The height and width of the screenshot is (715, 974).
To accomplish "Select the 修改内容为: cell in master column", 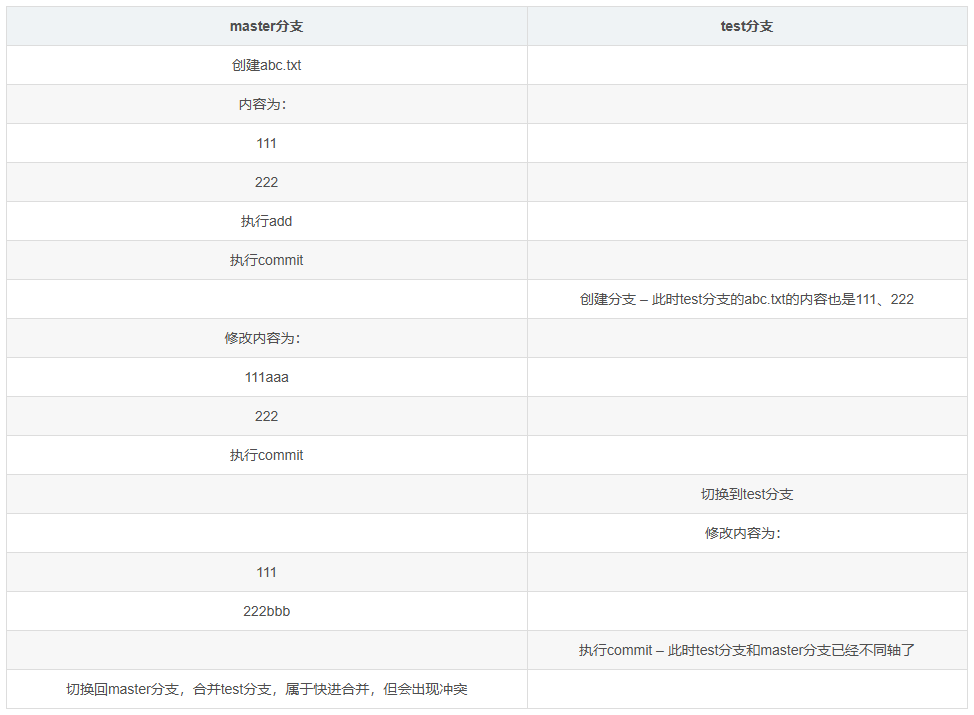I will (266, 338).
